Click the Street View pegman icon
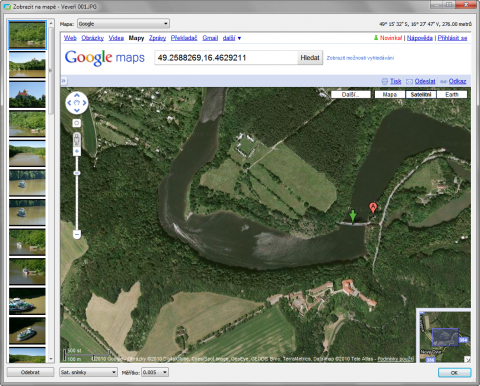Screen dimensions: 480x386 [x=77, y=139]
